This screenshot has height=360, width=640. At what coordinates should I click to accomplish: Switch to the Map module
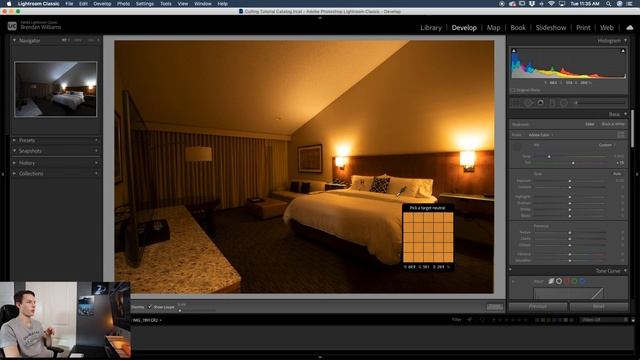click(x=493, y=27)
